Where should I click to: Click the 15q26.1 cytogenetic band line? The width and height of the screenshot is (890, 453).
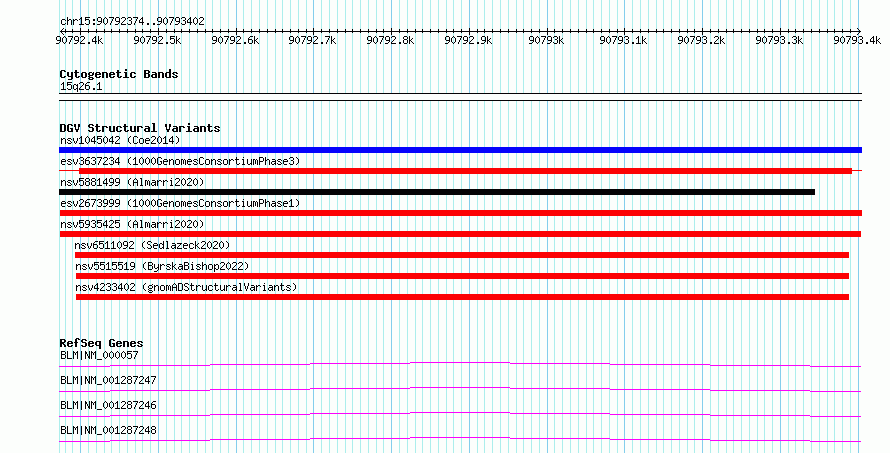pos(460,97)
